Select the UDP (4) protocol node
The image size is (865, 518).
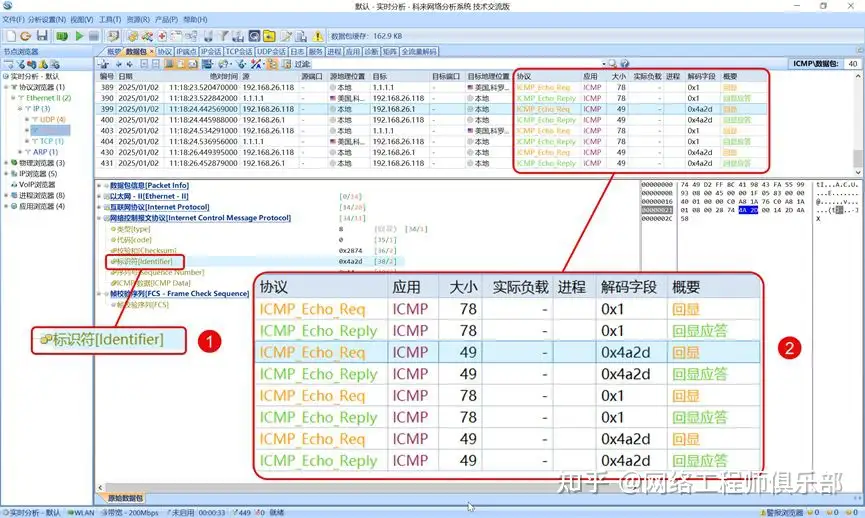pyautogui.click(x=53, y=119)
